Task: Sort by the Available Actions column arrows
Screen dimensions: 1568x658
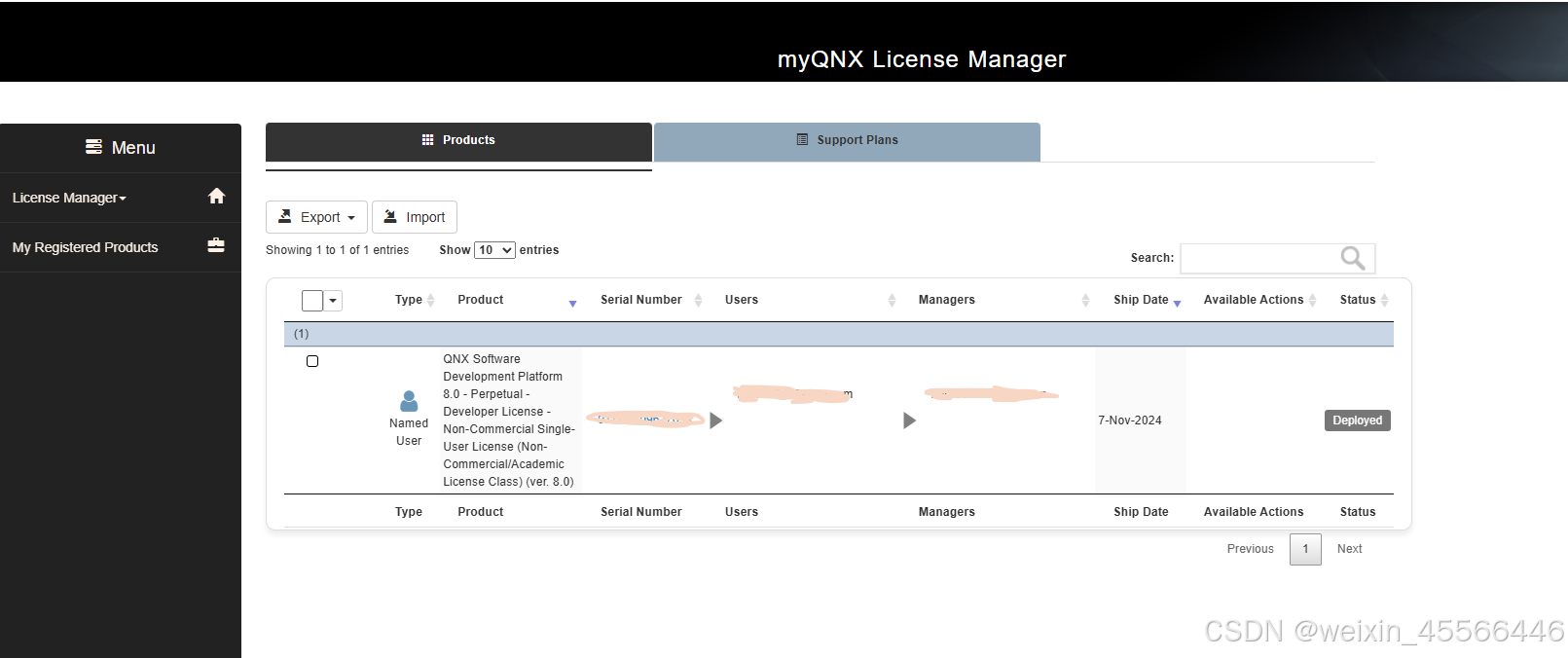Action: (x=1312, y=300)
